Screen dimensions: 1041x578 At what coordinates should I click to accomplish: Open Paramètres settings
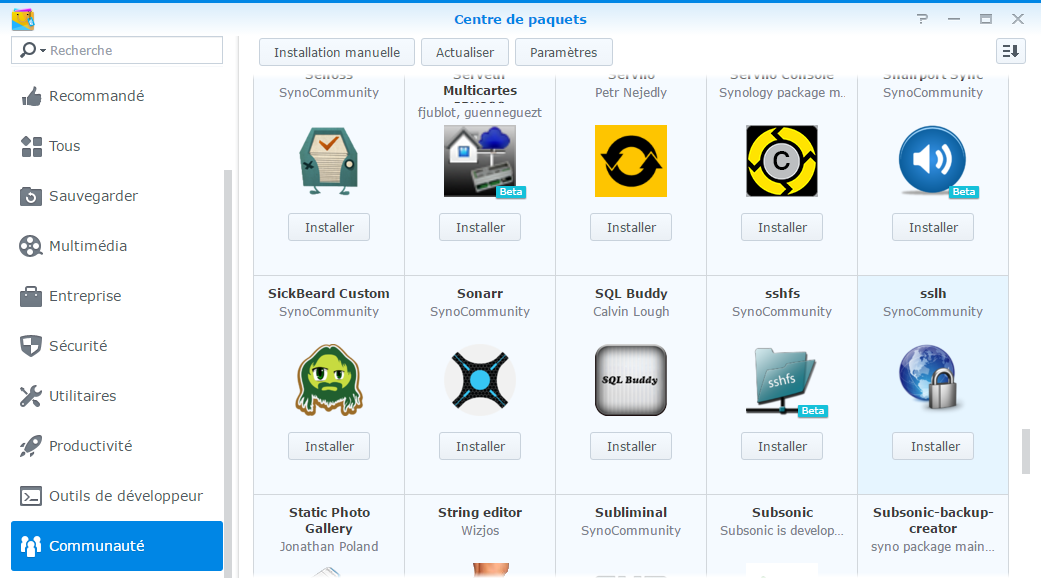tap(564, 52)
